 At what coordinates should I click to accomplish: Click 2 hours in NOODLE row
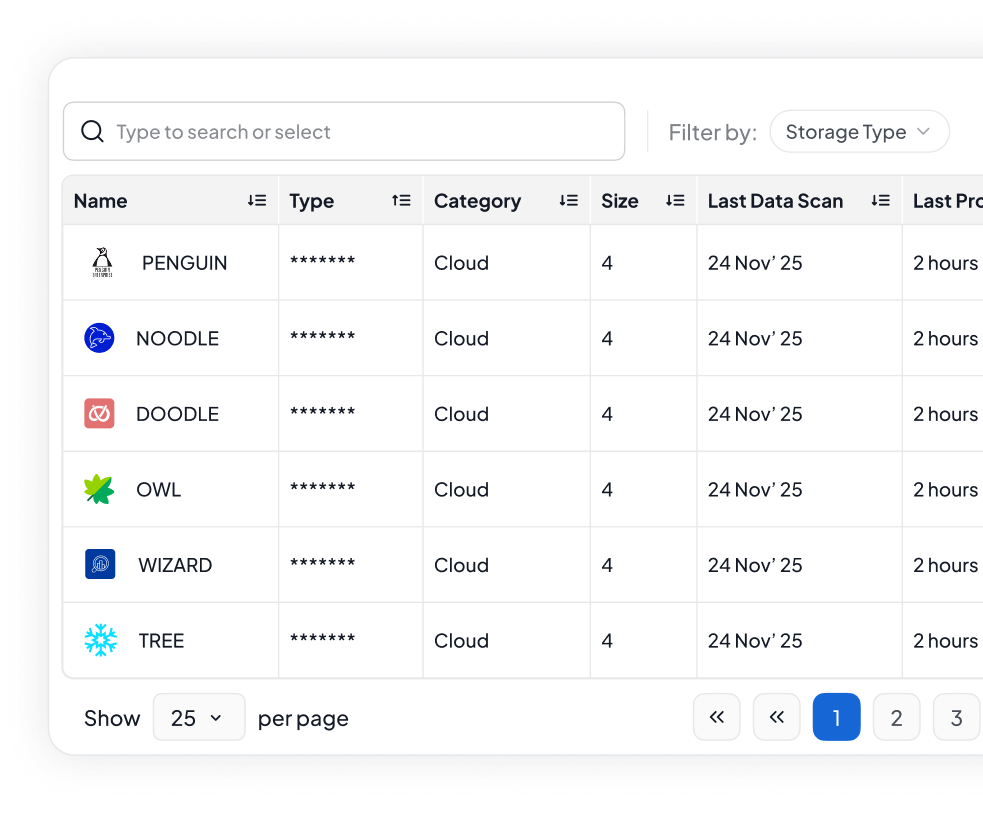point(945,338)
